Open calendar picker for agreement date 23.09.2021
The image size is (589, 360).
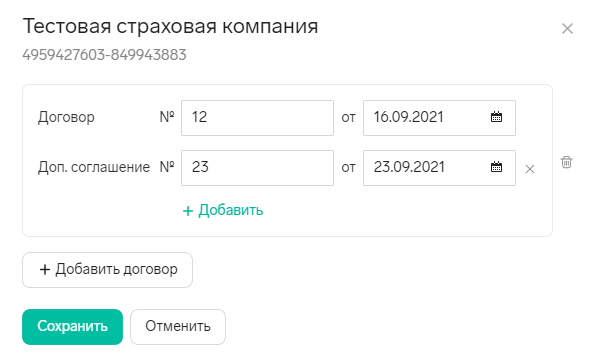[496, 167]
